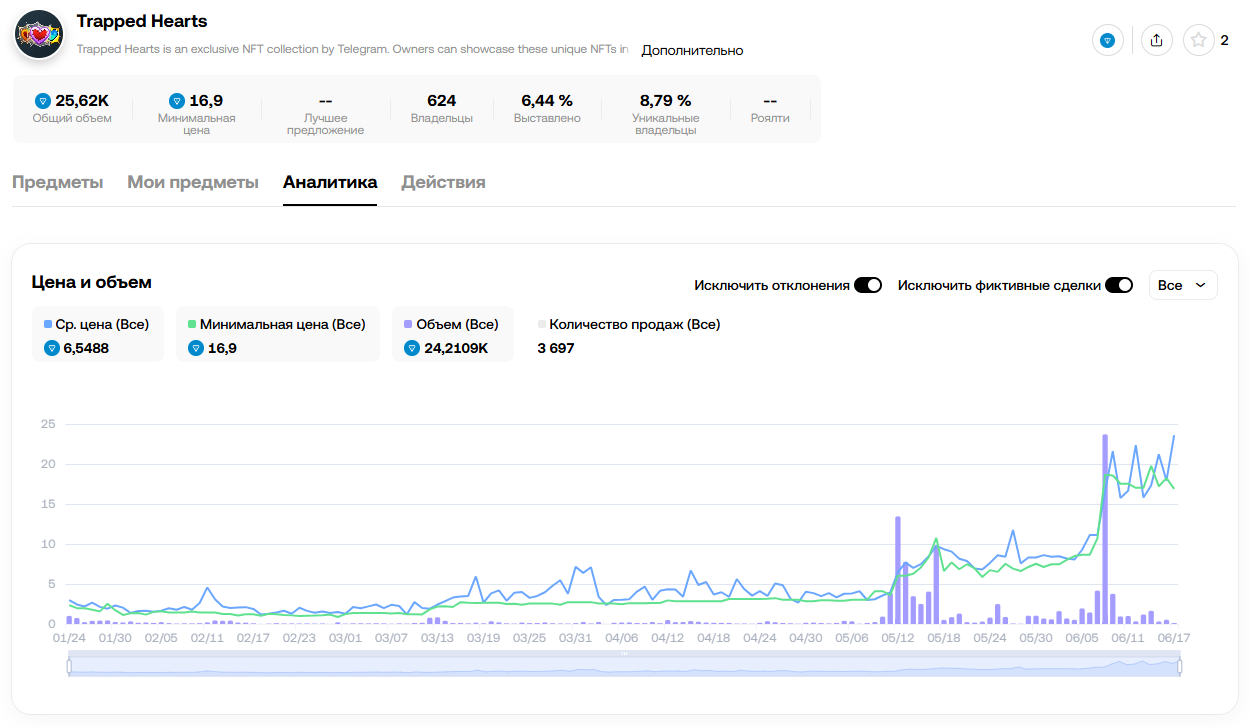
Task: Click the Trapped Hearts collection avatar
Action: [x=39, y=35]
